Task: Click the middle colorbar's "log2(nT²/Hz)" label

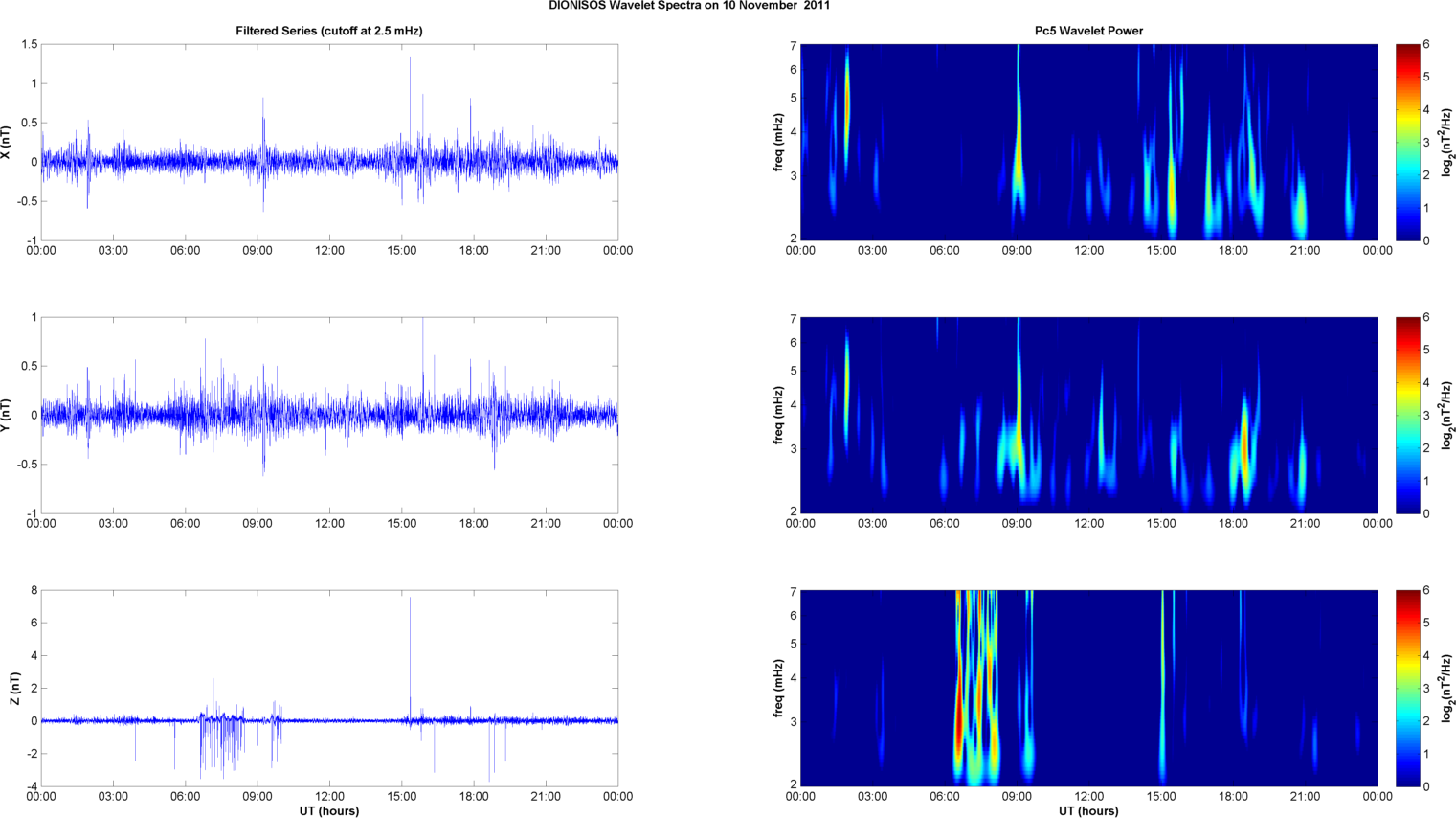Action: click(1447, 416)
